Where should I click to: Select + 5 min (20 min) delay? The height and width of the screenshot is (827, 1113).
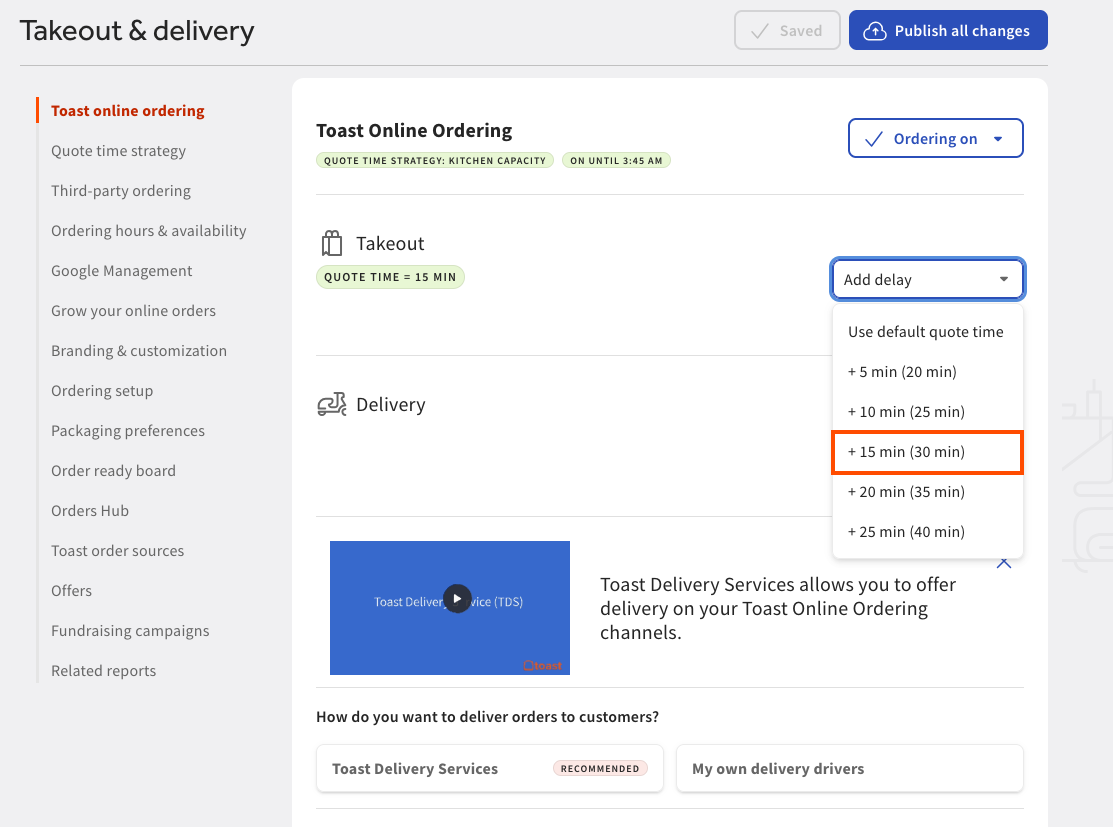(x=927, y=371)
